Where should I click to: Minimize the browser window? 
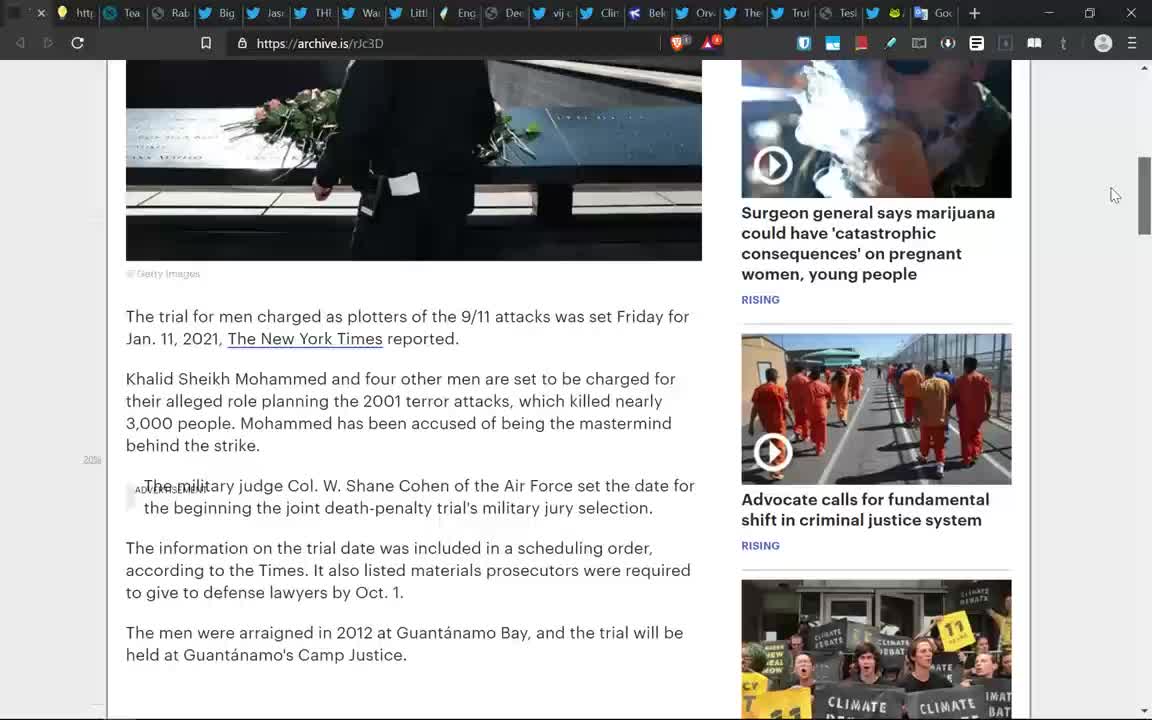pyautogui.click(x=1048, y=13)
